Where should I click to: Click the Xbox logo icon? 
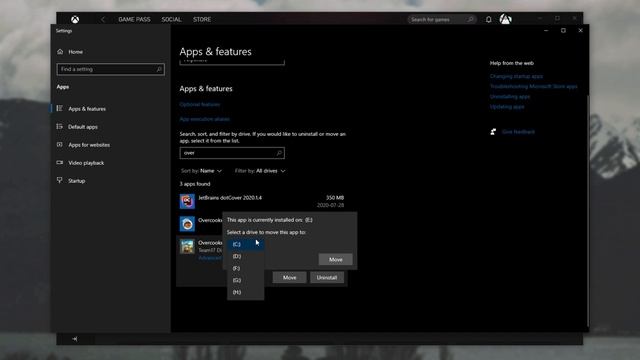(x=75, y=19)
